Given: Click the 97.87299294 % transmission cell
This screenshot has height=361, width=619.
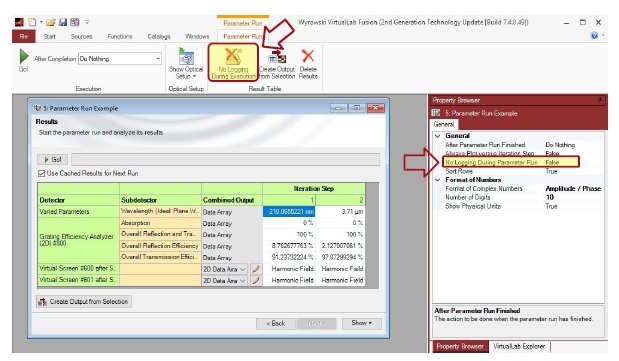Looking at the screenshot, I should [340, 257].
